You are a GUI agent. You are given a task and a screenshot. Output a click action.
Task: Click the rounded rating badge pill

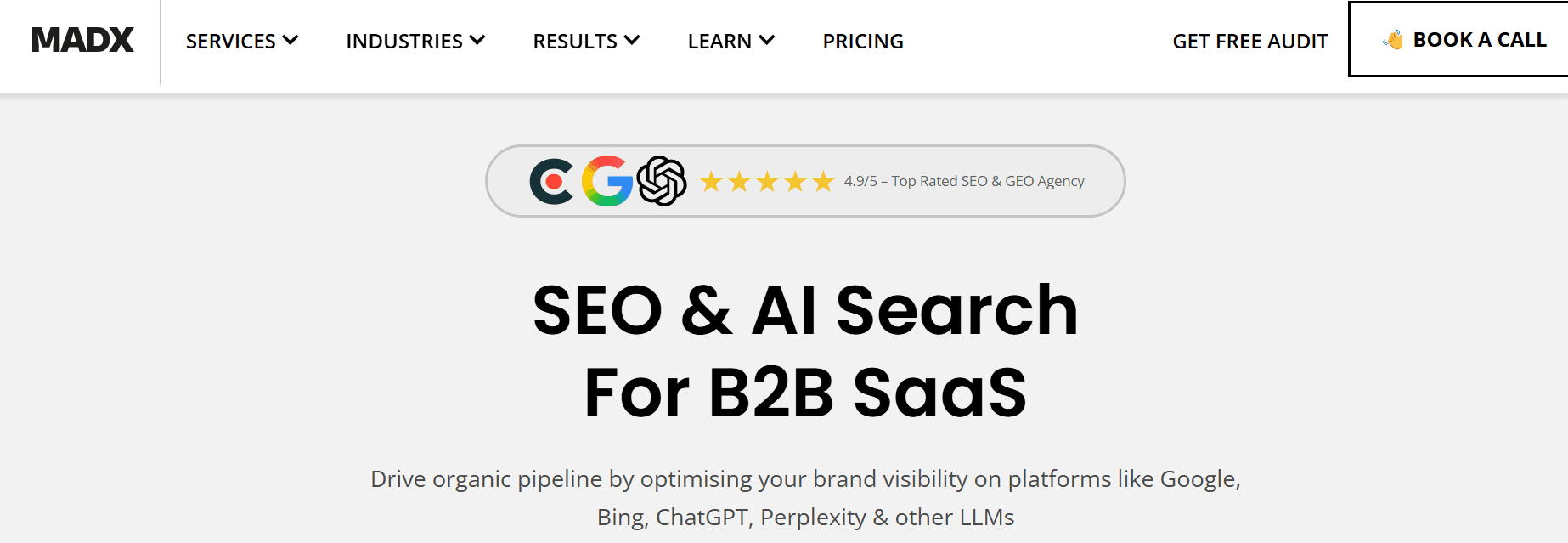(x=805, y=180)
